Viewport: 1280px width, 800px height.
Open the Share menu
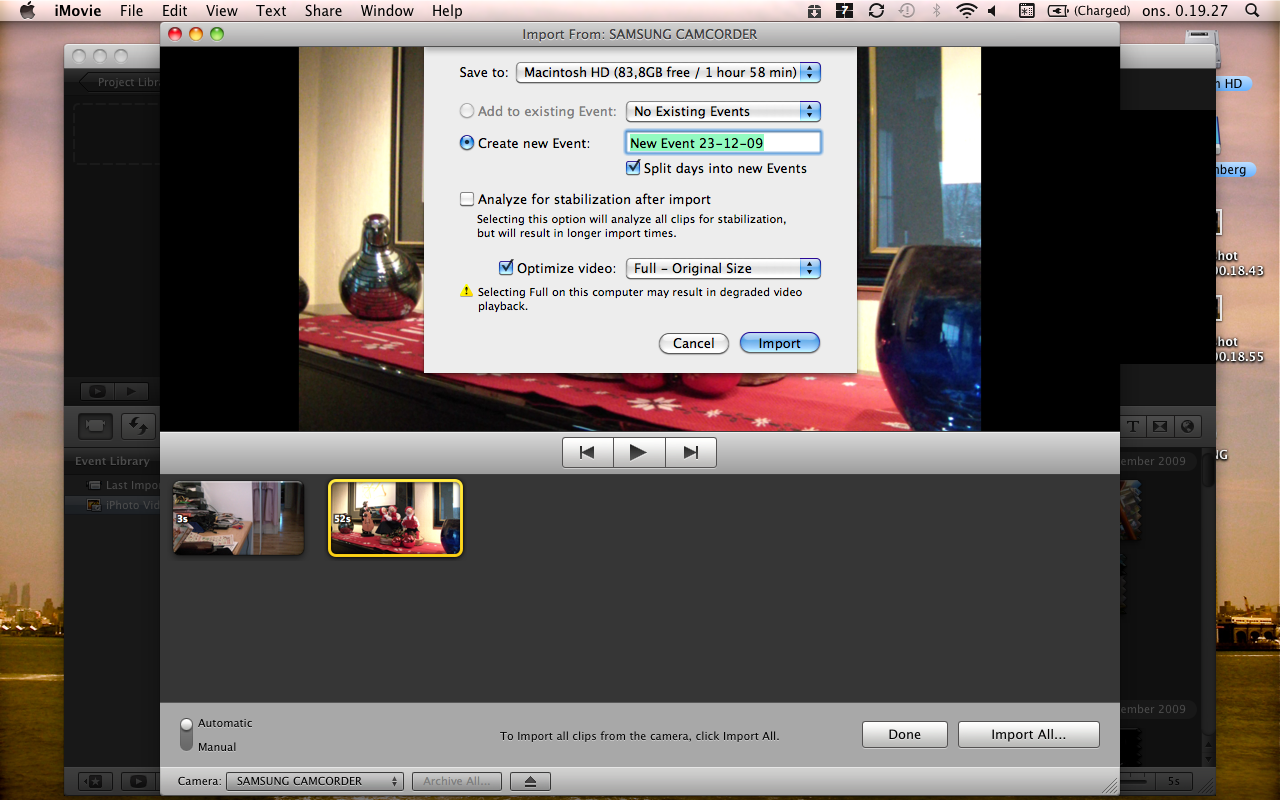[x=323, y=11]
